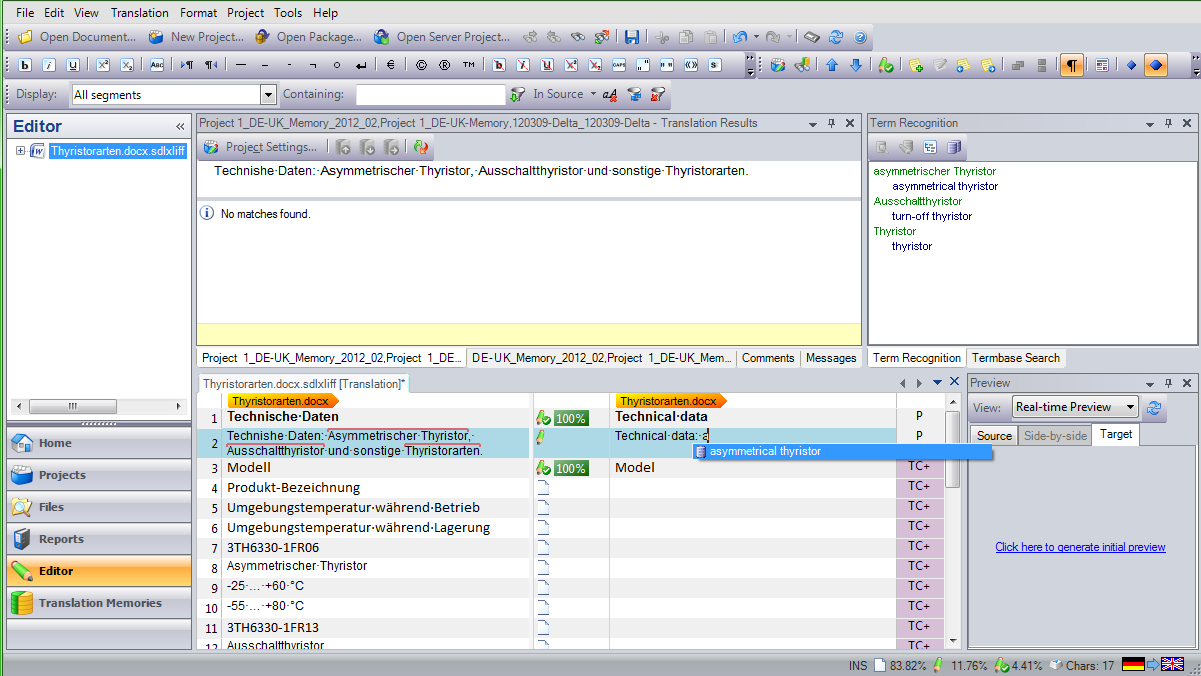Expand the Thyristorarten.docx.sdlxliff tree node
This screenshot has width=1201, height=676.
(21, 151)
